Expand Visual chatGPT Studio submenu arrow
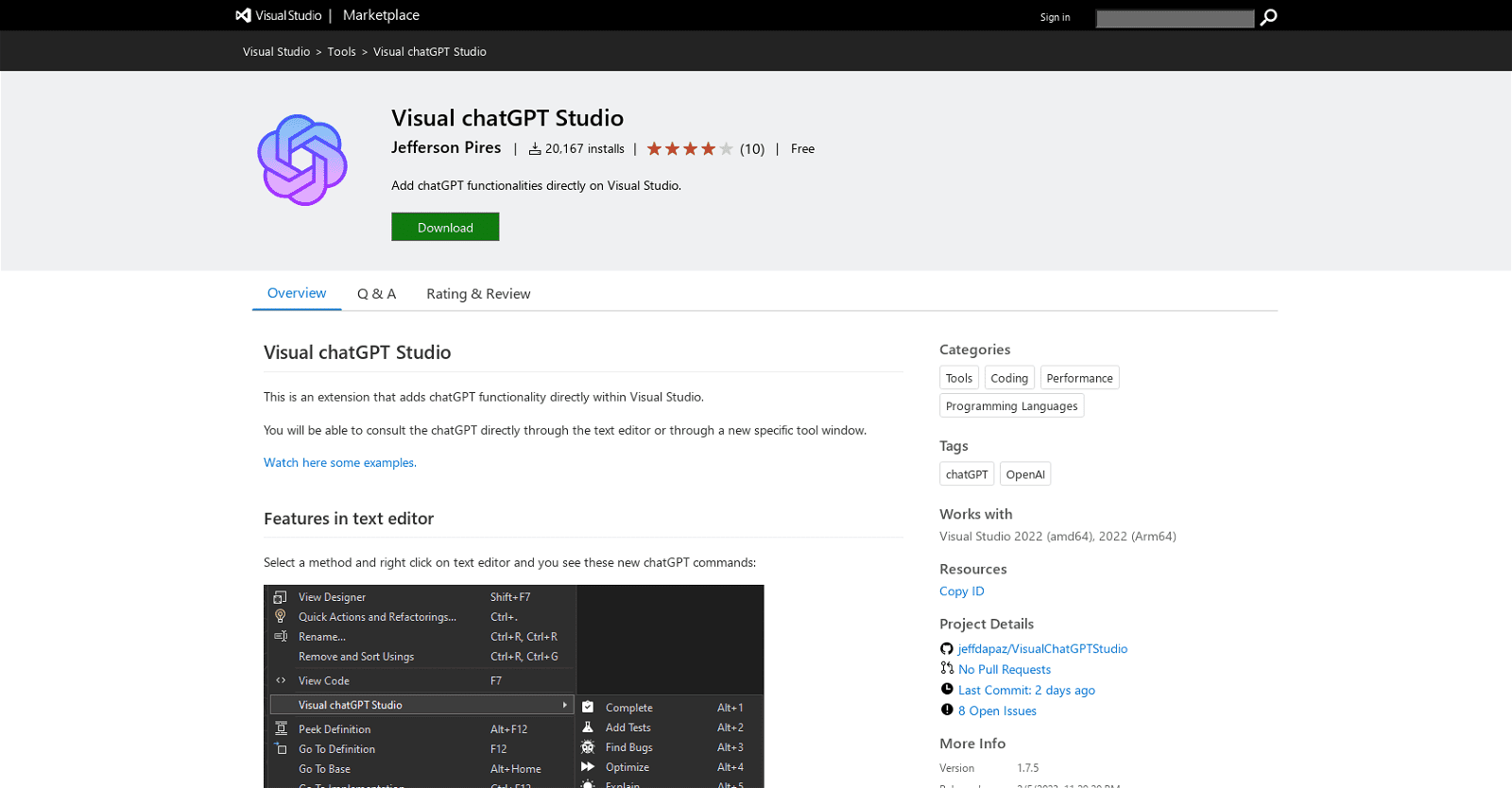This screenshot has height=788, width=1512. click(565, 705)
